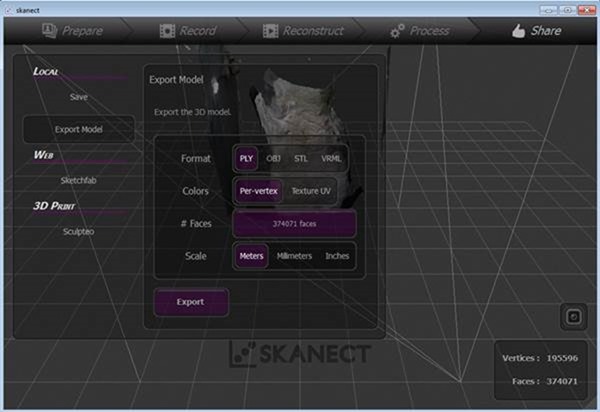Image resolution: width=600 pixels, height=412 pixels.
Task: Select Texture UV colors
Action: click(311, 191)
